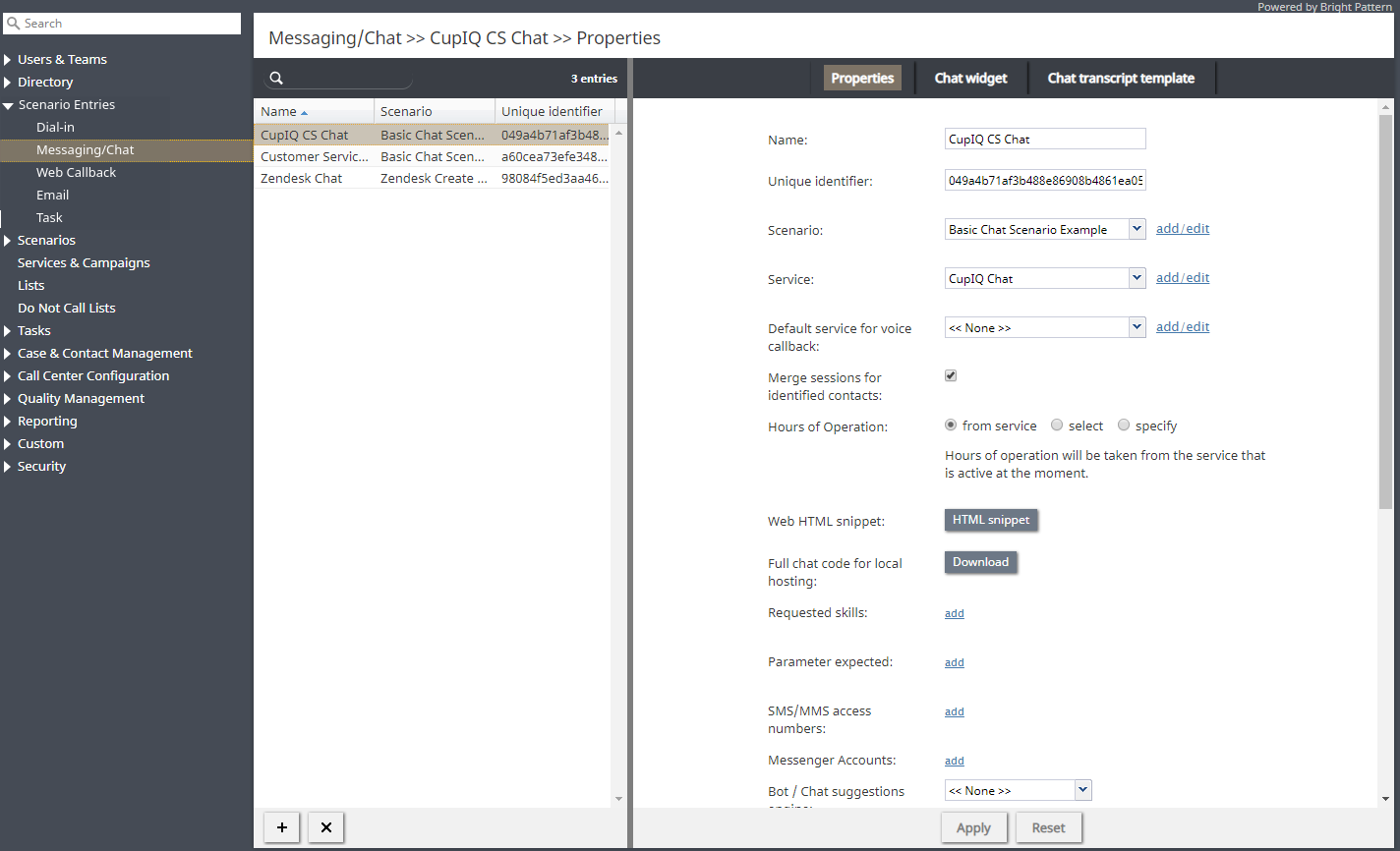Click the sort arrow on Name column

point(304,112)
